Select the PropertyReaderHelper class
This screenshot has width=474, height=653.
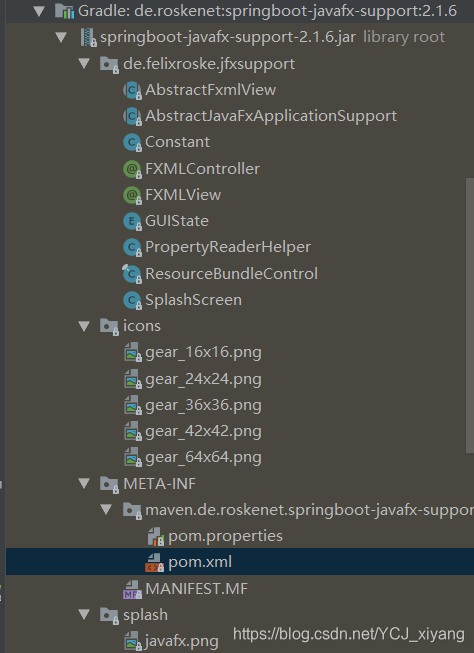228,248
